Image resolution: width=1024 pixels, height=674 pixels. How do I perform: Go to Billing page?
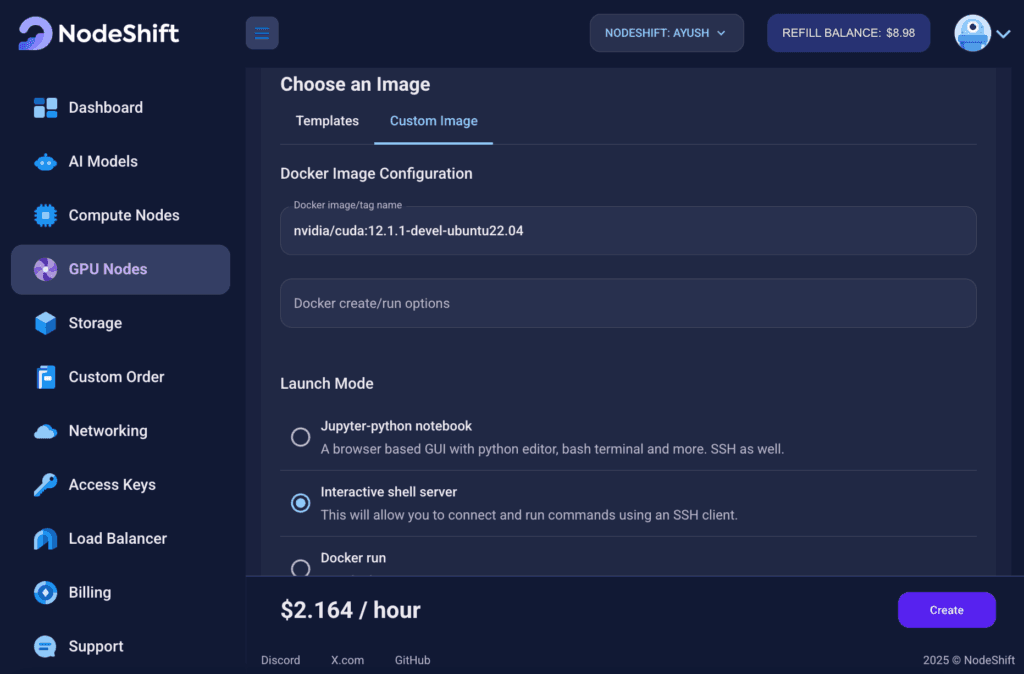point(120,592)
